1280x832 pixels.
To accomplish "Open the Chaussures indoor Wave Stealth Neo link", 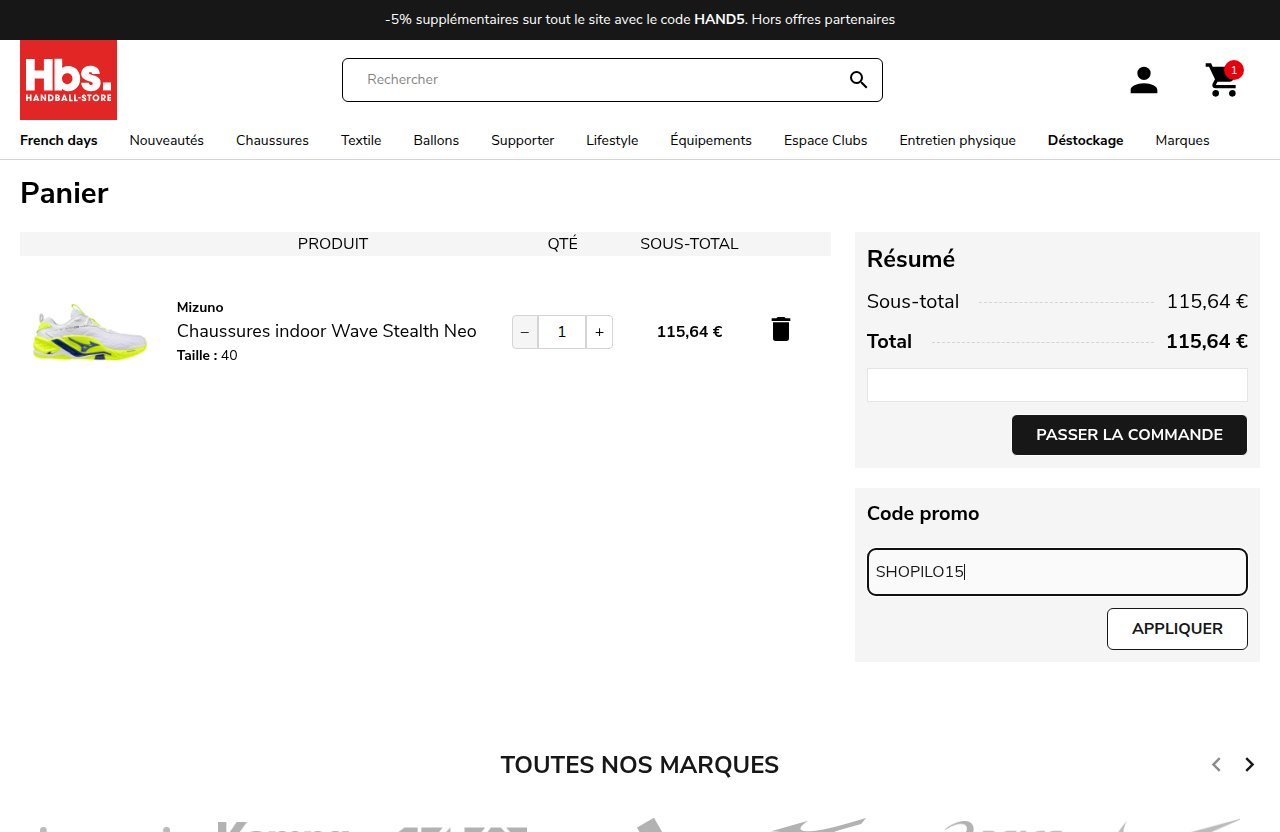I will point(327,331).
